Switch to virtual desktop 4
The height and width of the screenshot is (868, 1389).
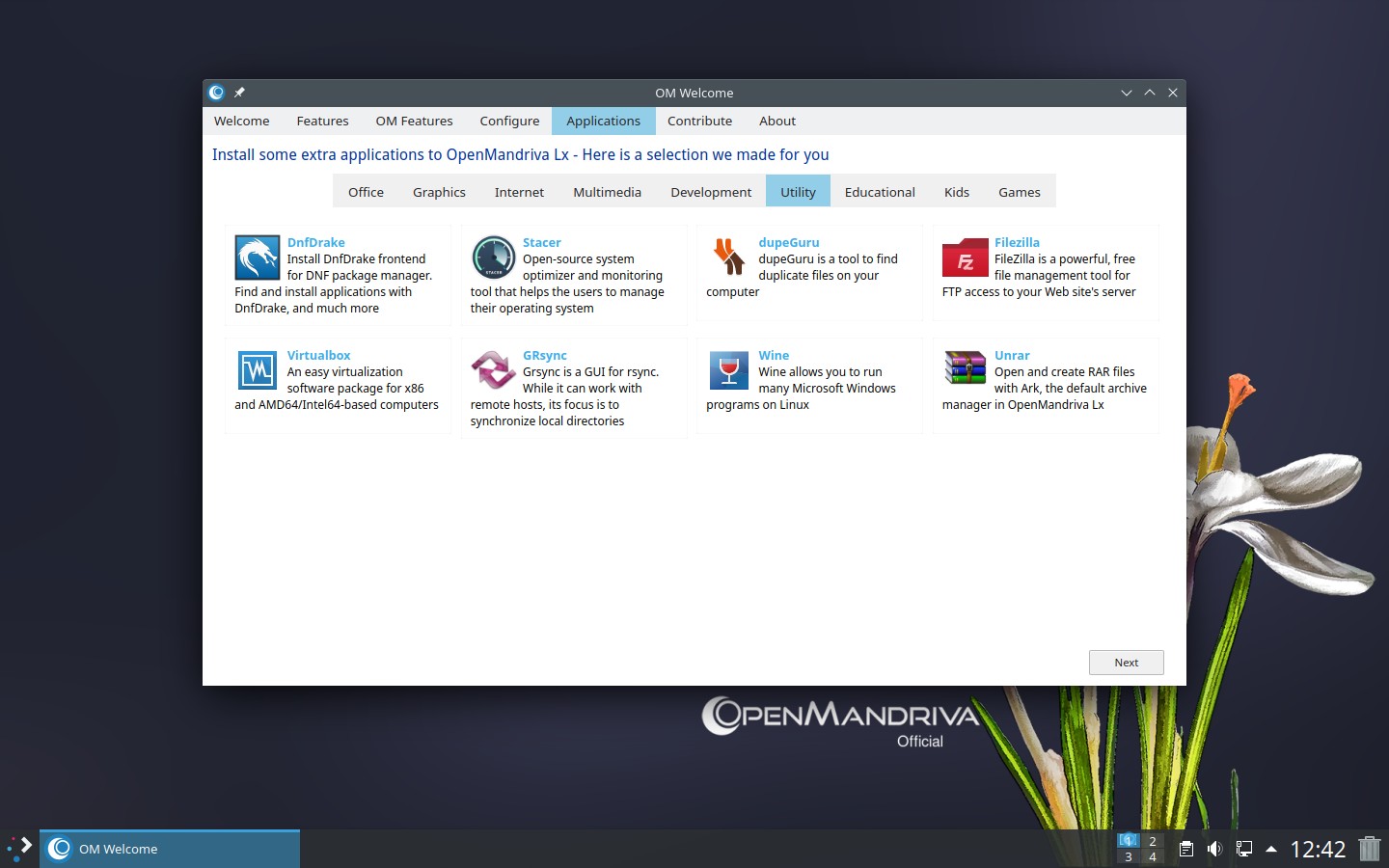[1152, 856]
